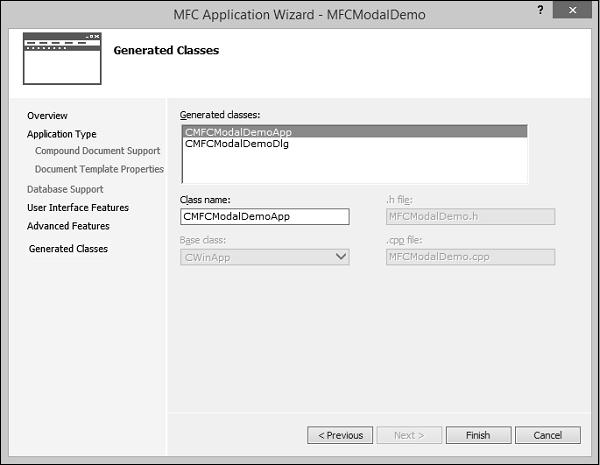Click the wizard window illustration image
This screenshot has width=600, height=465.
tap(62, 59)
